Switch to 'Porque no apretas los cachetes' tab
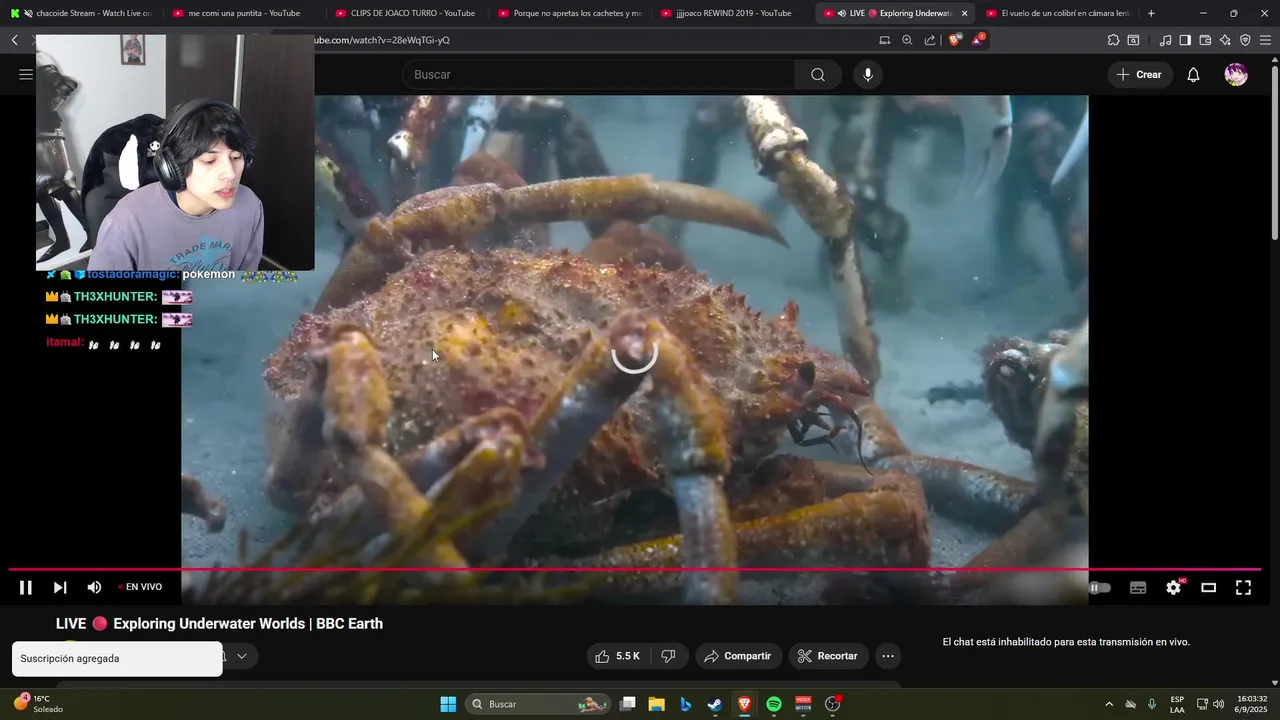Viewport: 1280px width, 720px height. 568,13
